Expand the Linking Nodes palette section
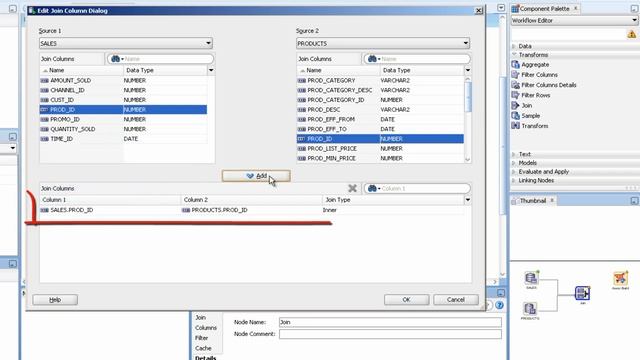640x360 pixels. click(x=514, y=180)
